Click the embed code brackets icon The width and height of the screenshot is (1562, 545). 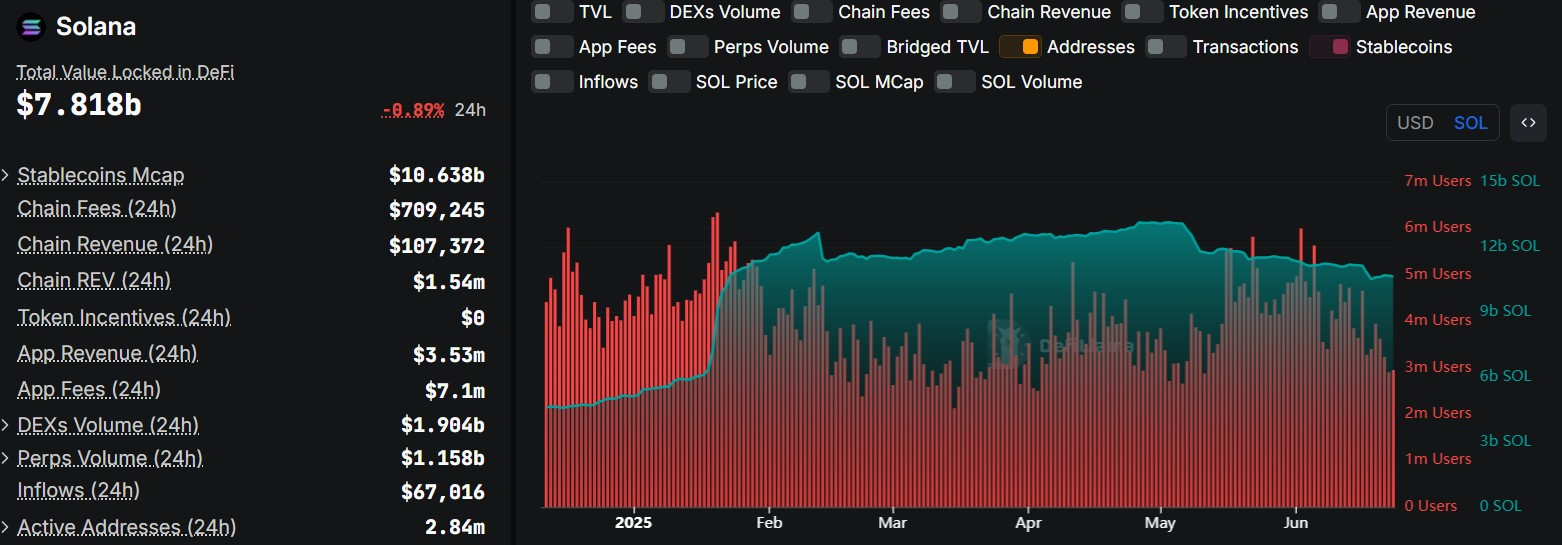pyautogui.click(x=1528, y=123)
